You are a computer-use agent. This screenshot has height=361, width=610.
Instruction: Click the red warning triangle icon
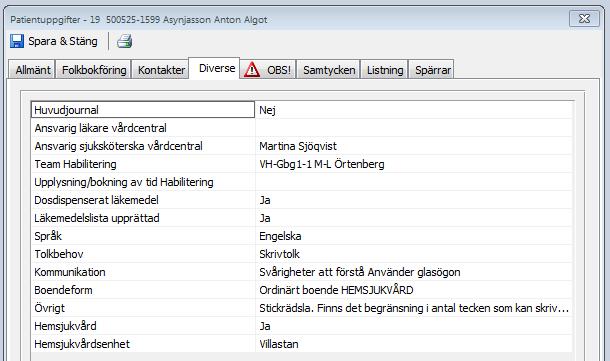click(252, 70)
